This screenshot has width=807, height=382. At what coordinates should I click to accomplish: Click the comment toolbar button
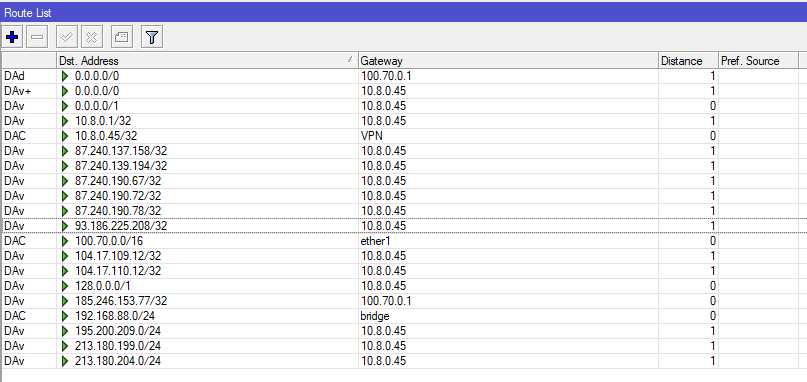122,37
